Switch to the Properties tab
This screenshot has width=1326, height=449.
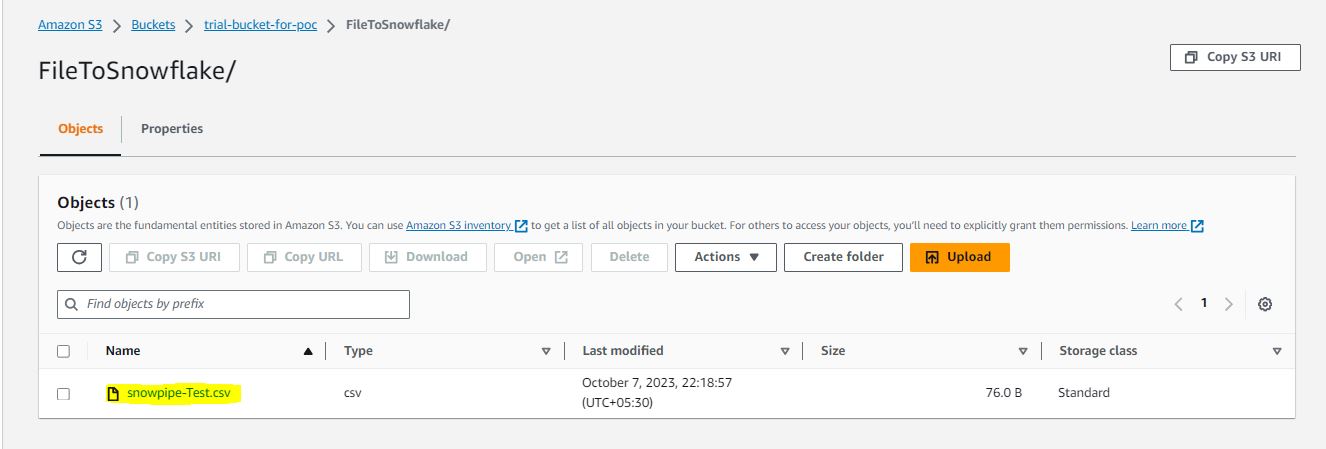coord(172,129)
